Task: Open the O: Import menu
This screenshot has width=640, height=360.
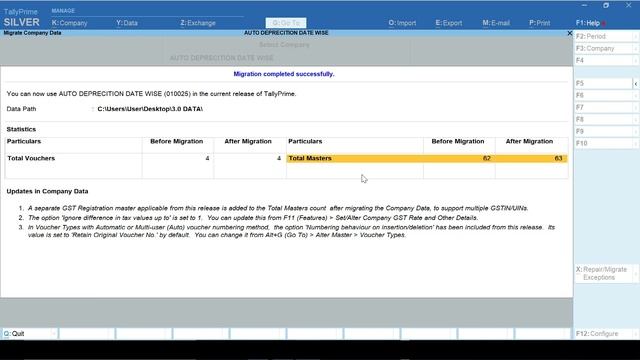Action: coord(402,23)
